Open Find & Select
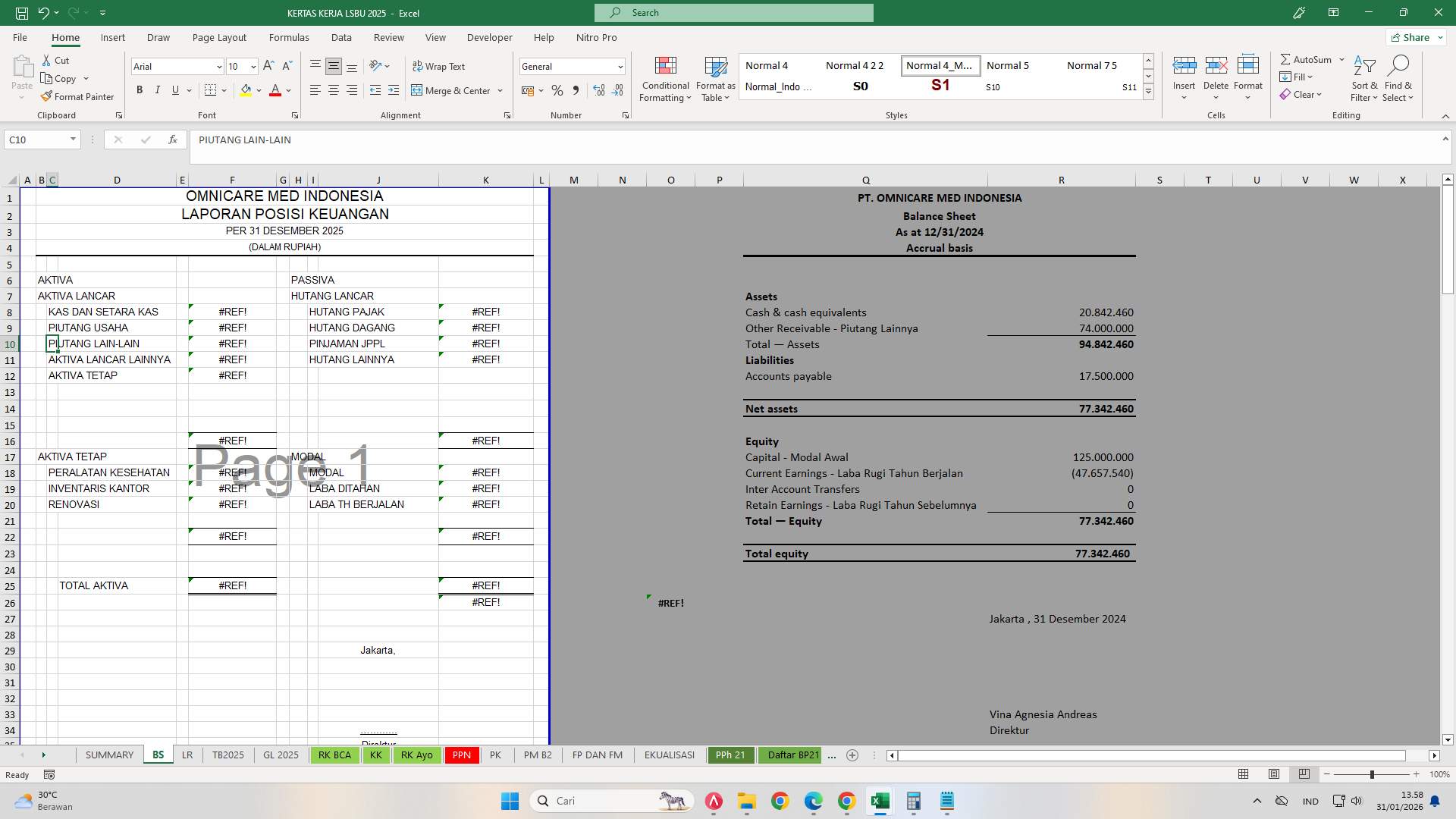Viewport: 1456px width, 819px height. pos(1399,80)
